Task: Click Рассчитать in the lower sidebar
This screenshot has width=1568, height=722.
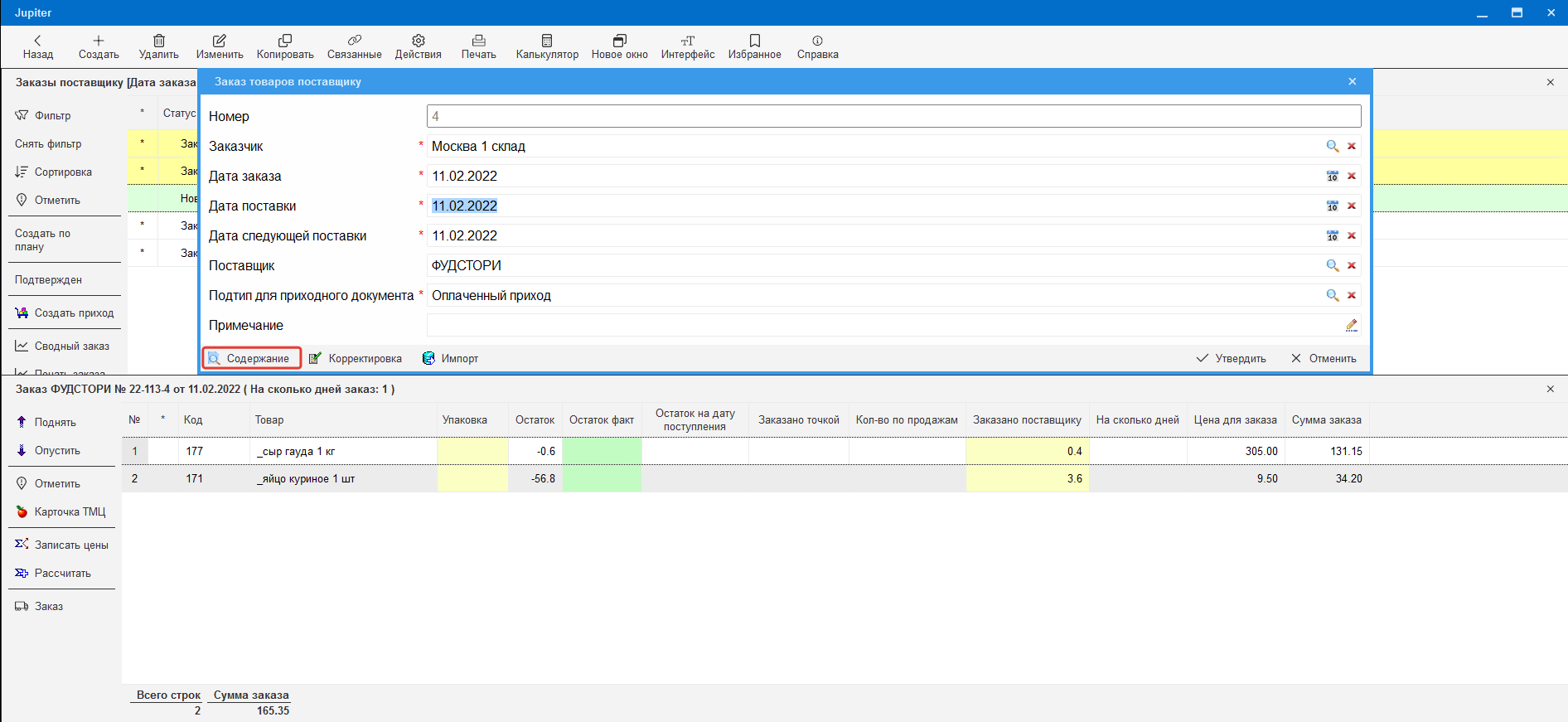Action: pyautogui.click(x=53, y=573)
